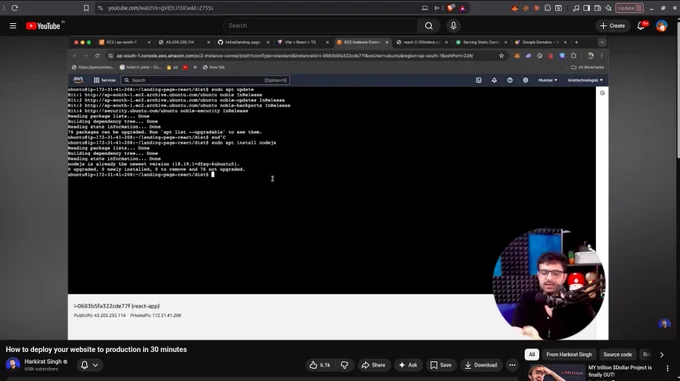The image size is (680, 381).
Task: Click the Ask button
Action: pyautogui.click(x=408, y=365)
